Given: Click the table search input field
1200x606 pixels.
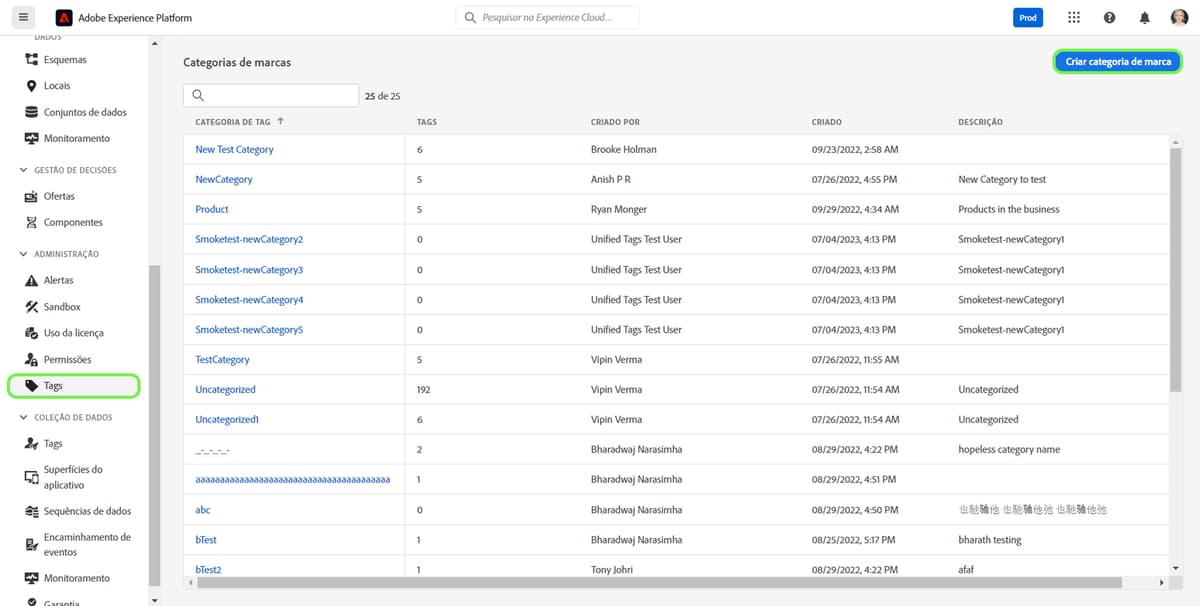Looking at the screenshot, I should click(x=270, y=94).
